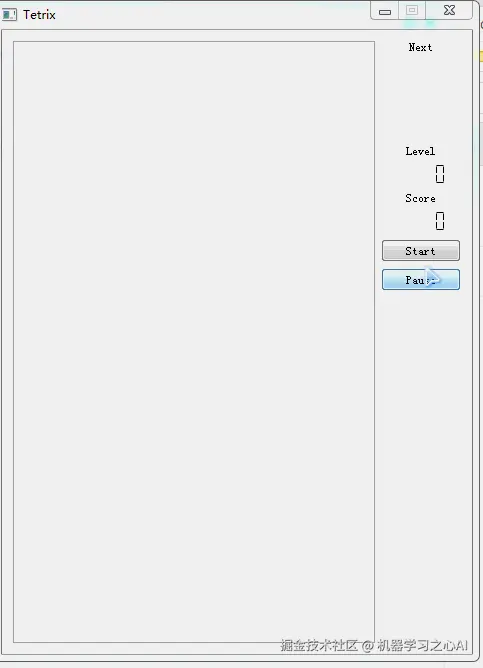Screen dimensions: 483x668
Task: Click empty title bar area beside Tetrix title
Action: 213,15
